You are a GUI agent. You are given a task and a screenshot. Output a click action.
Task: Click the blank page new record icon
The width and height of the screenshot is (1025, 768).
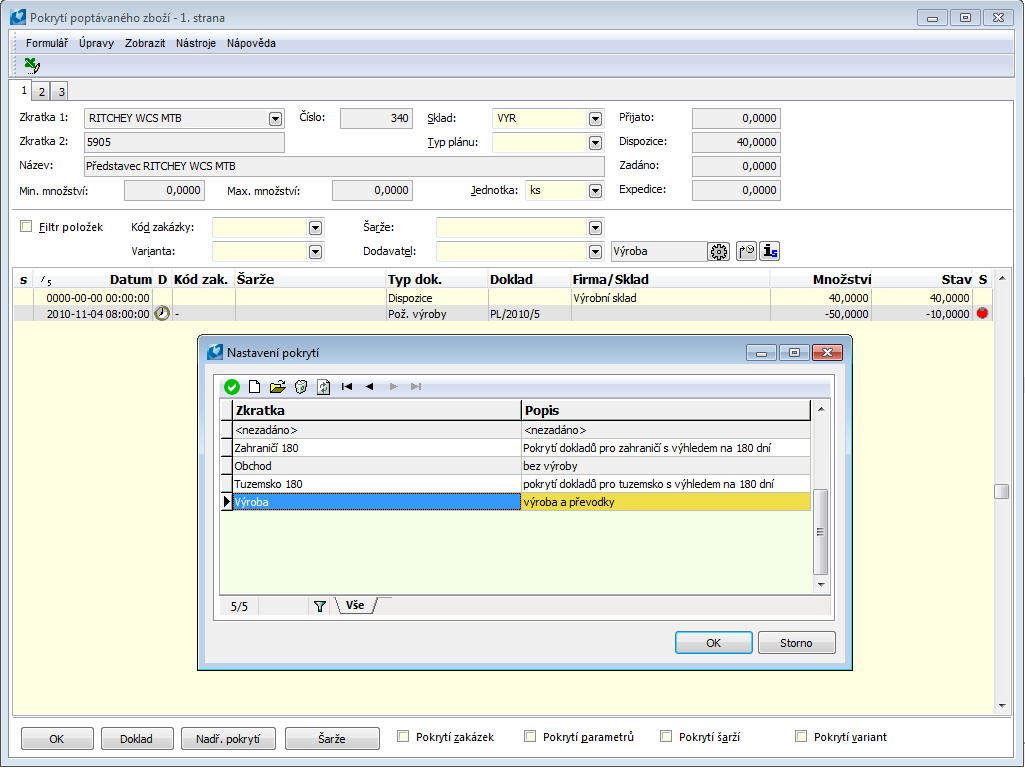point(254,387)
